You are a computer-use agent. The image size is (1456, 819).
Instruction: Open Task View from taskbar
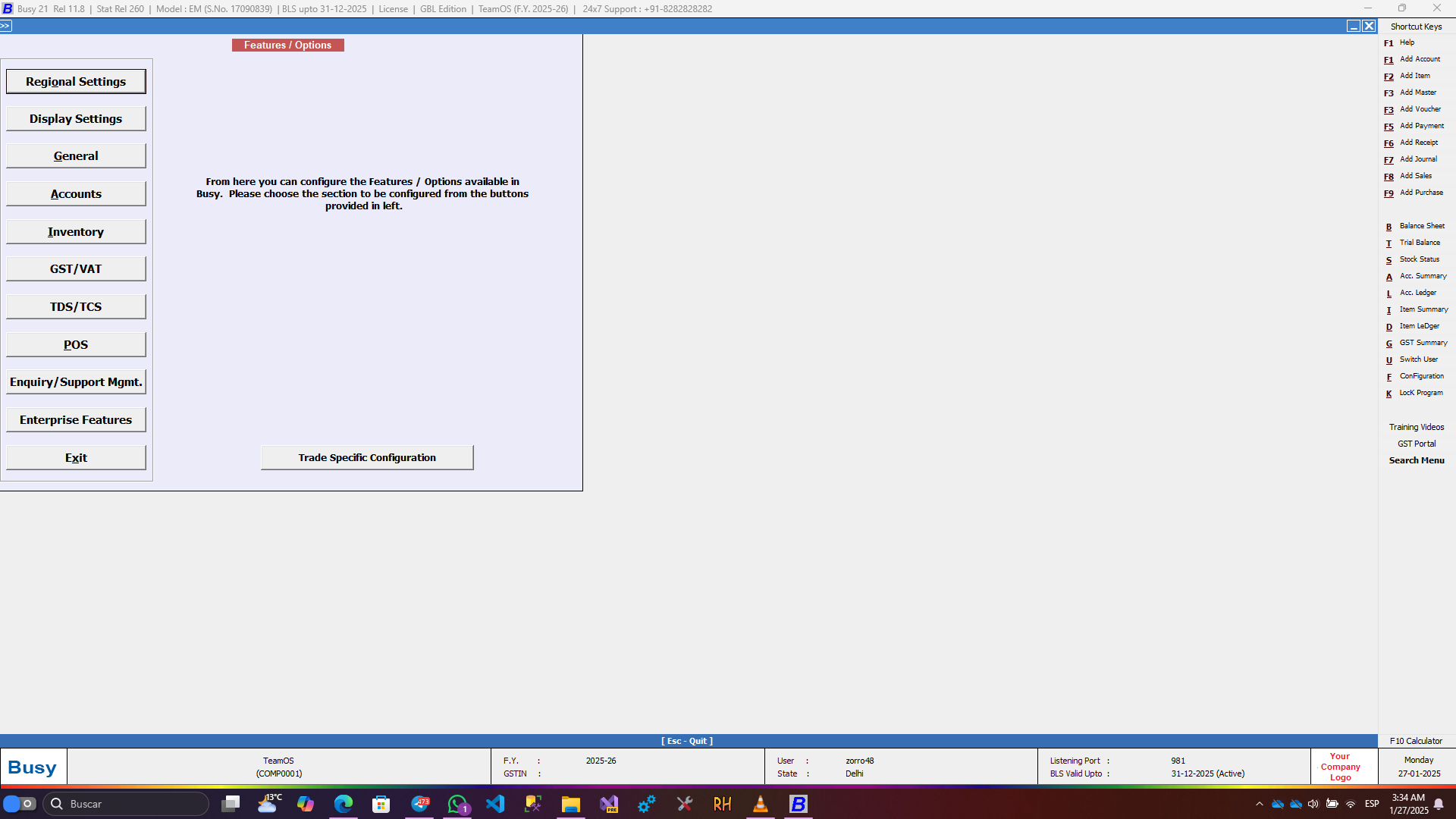[230, 804]
